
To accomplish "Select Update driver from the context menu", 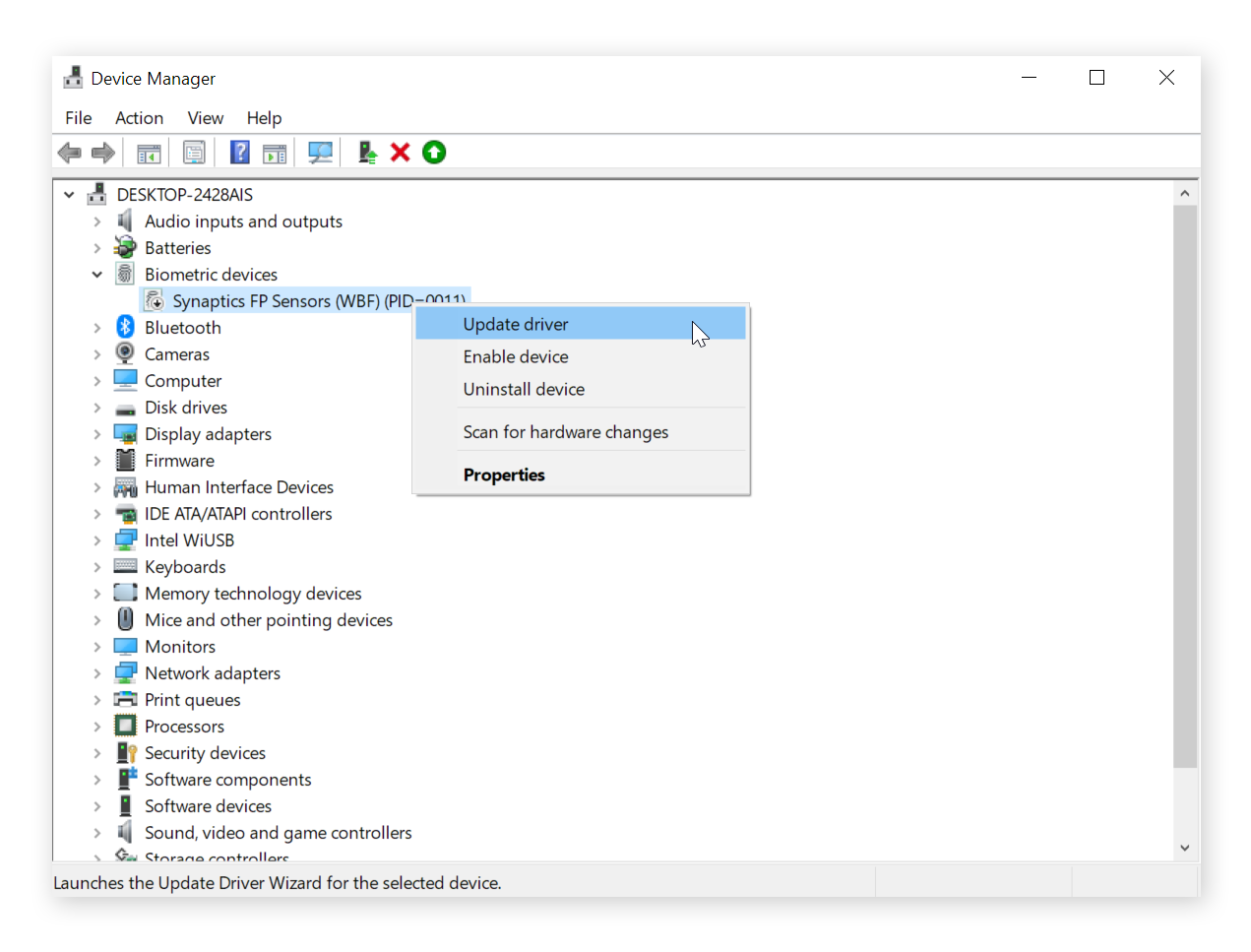I will 516,324.
